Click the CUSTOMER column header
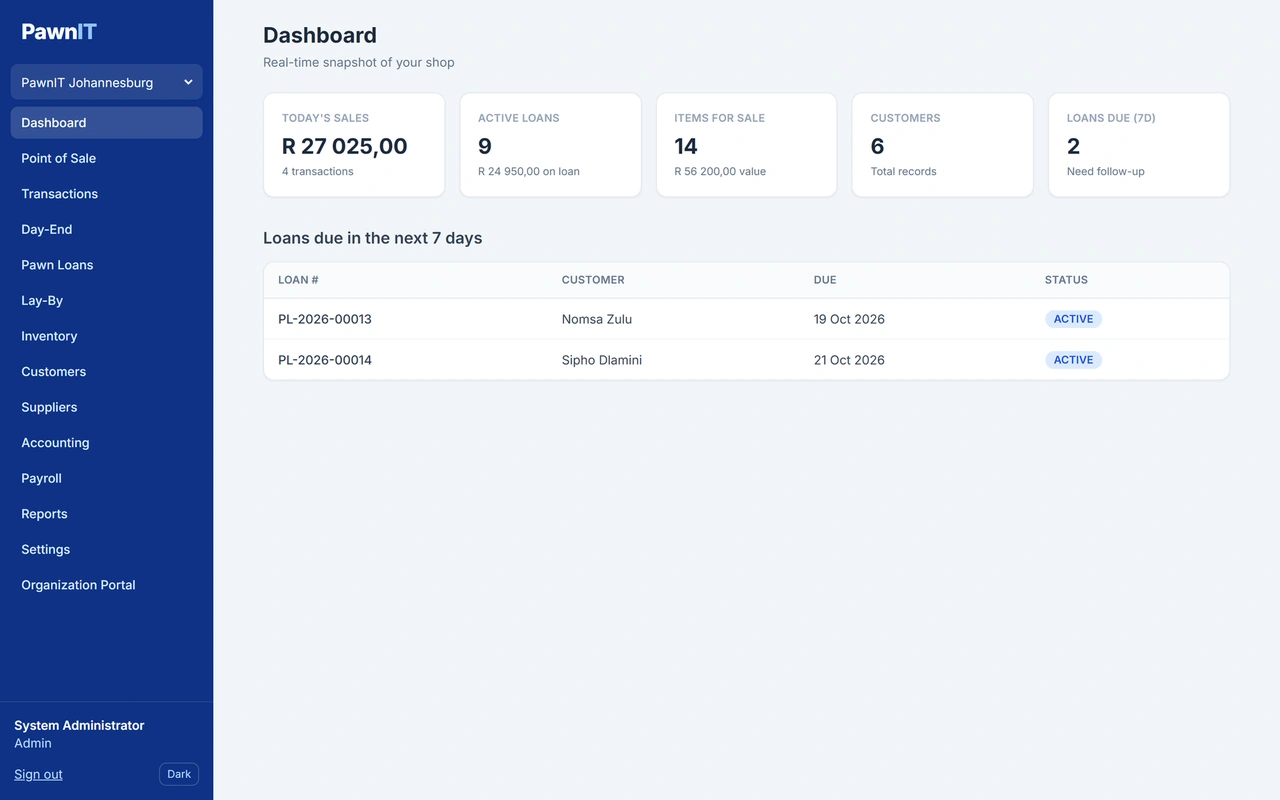Image resolution: width=1280 pixels, height=800 pixels. pos(593,280)
